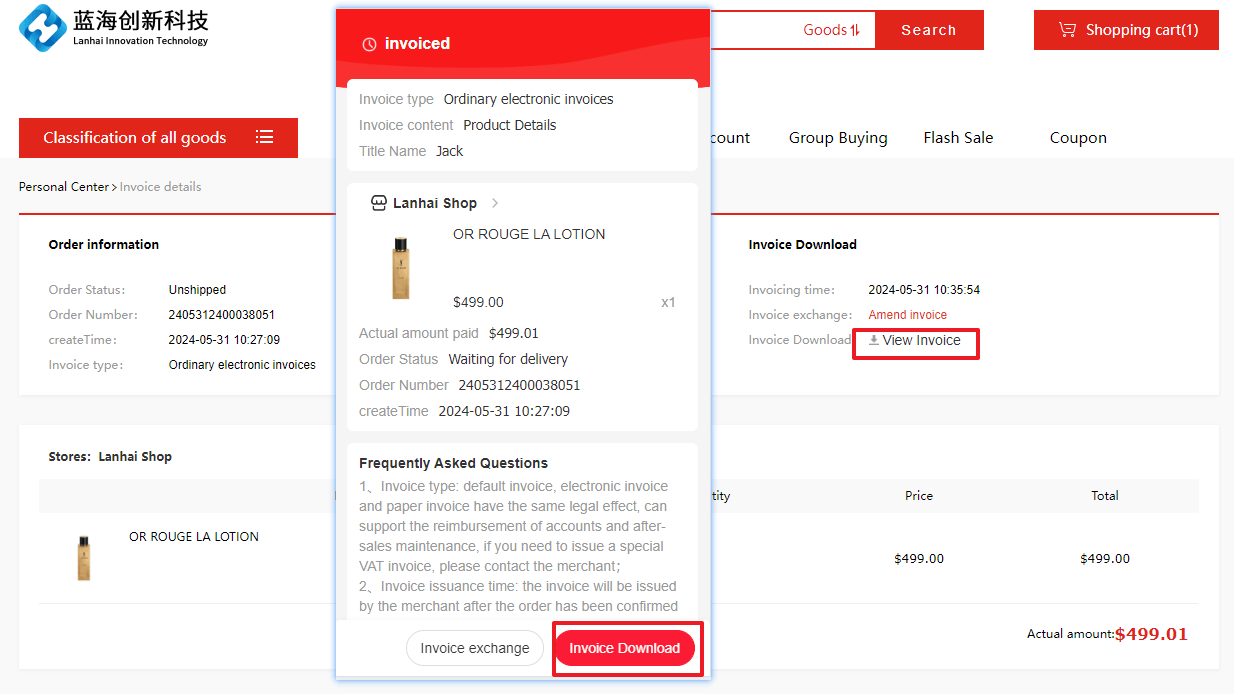Click the Invoice exchange button
This screenshot has height=694, width=1234.
(475, 648)
